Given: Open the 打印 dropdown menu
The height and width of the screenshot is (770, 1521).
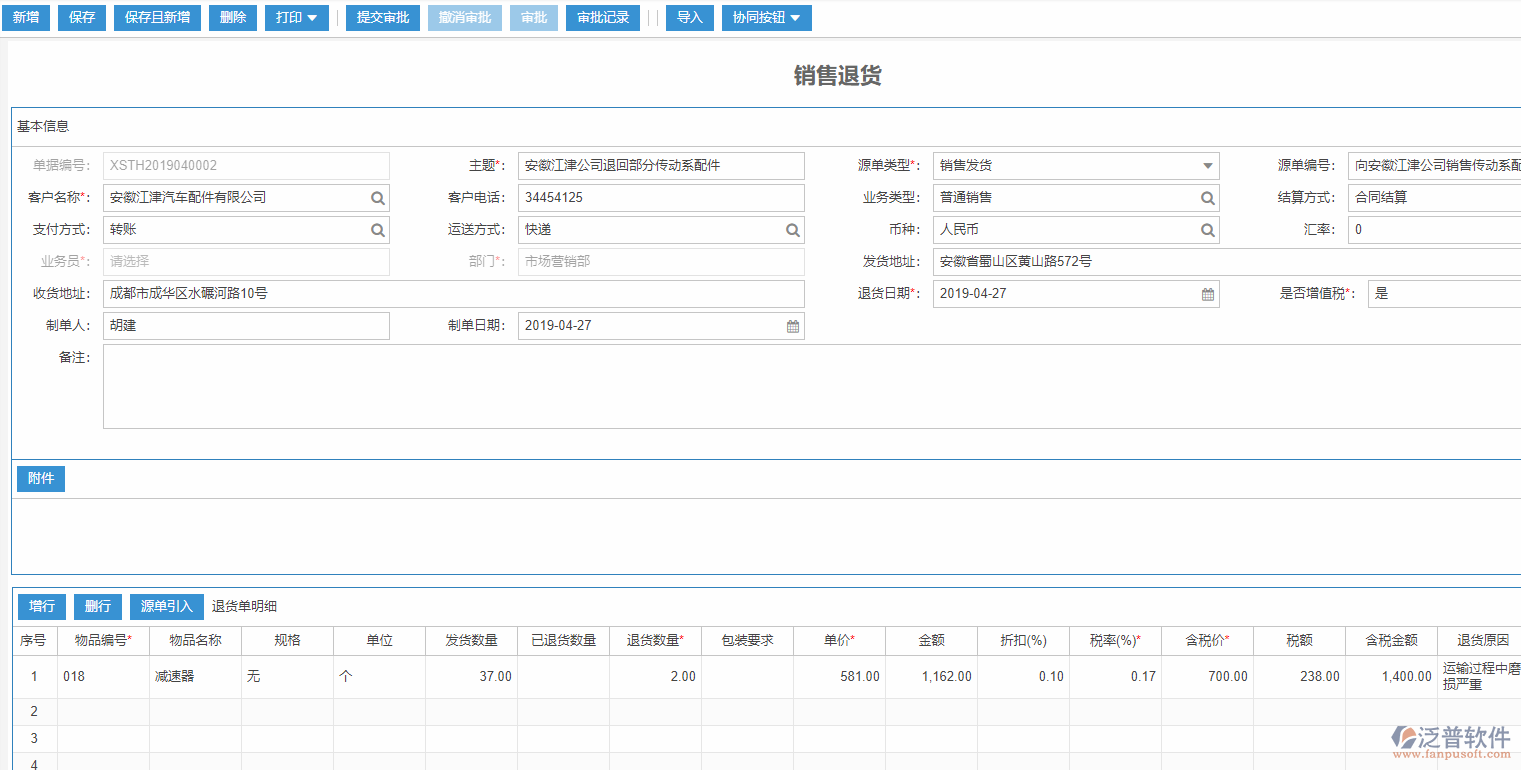Looking at the screenshot, I should click(296, 18).
